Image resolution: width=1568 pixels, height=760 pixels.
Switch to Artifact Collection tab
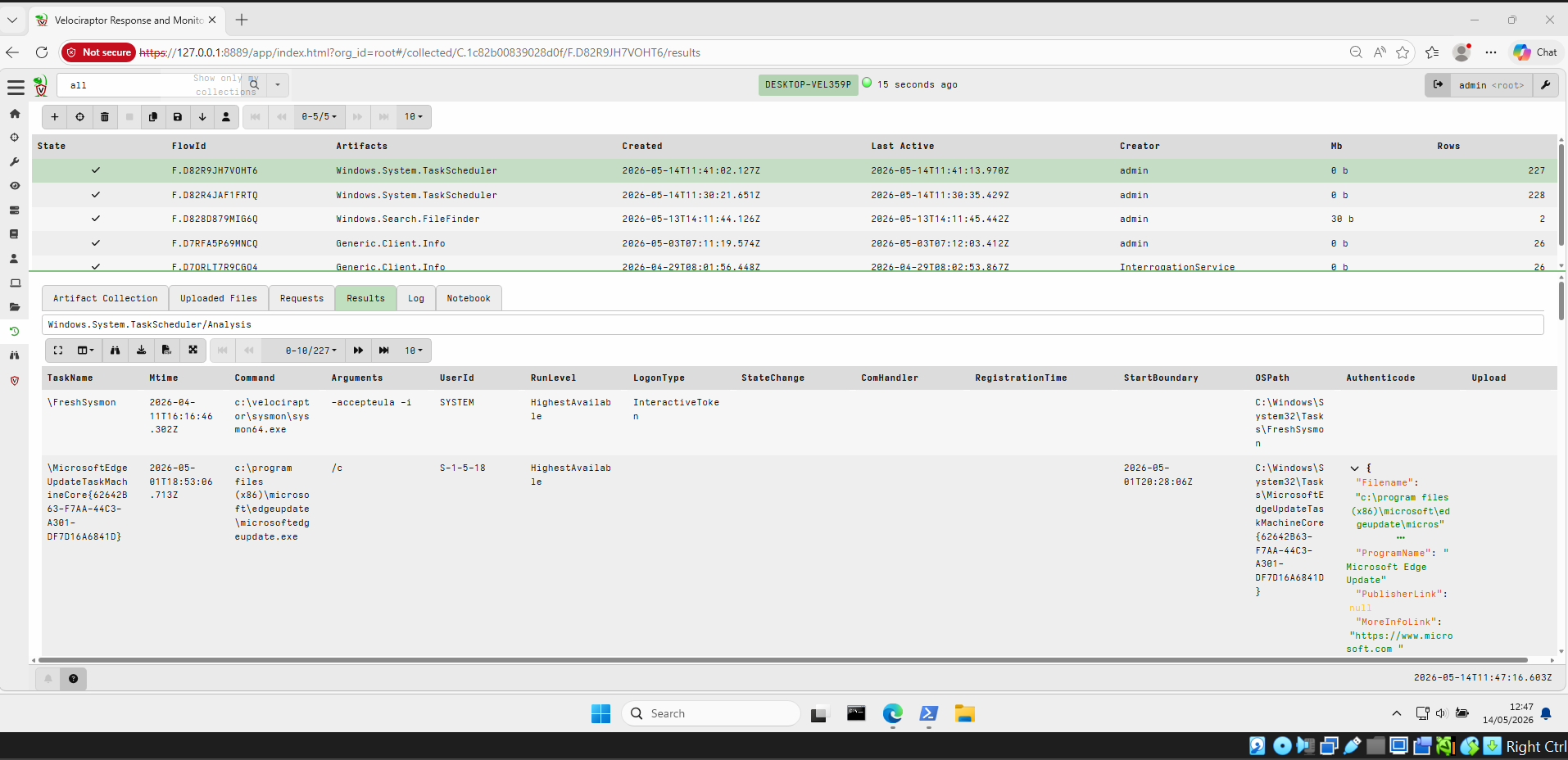click(105, 298)
